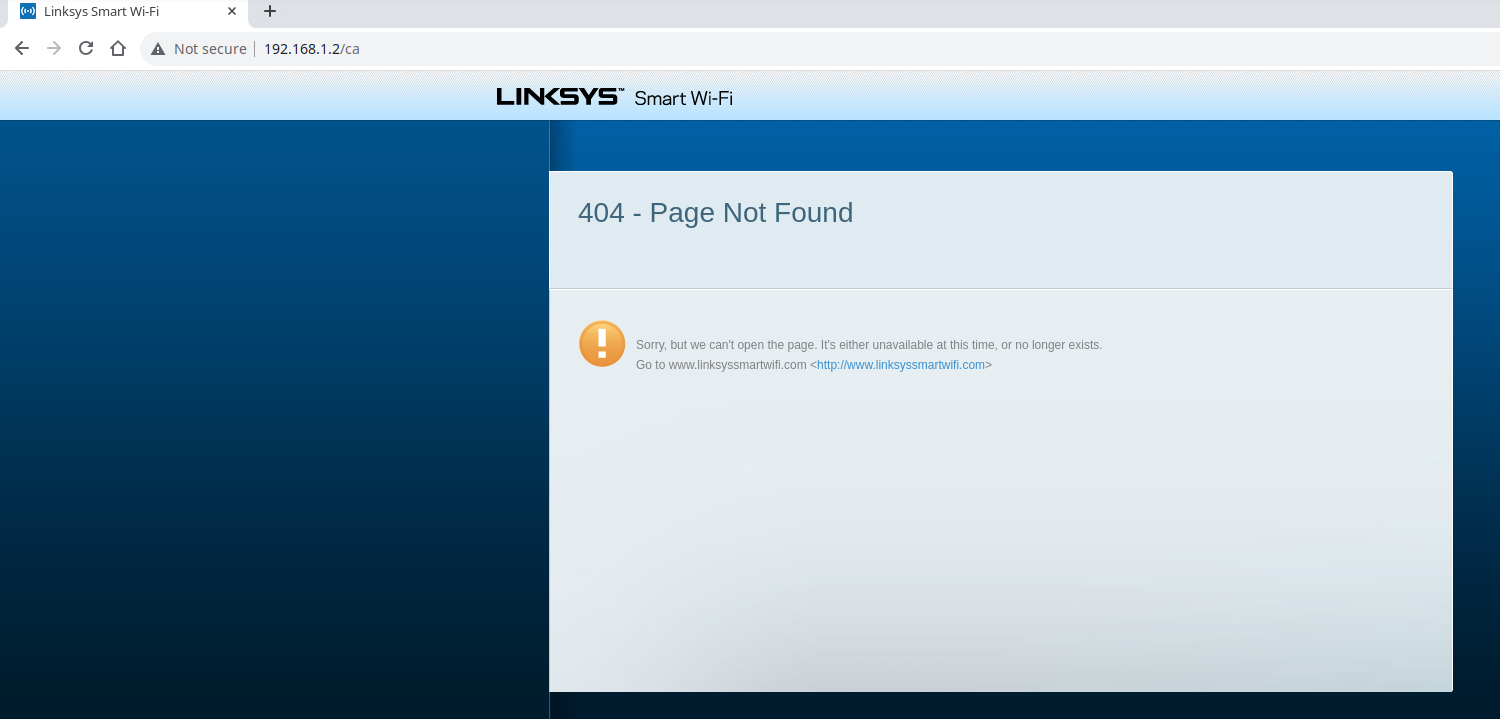Close the Linksys Smart Wi-Fi tab
This screenshot has width=1500, height=719.
click(x=232, y=12)
